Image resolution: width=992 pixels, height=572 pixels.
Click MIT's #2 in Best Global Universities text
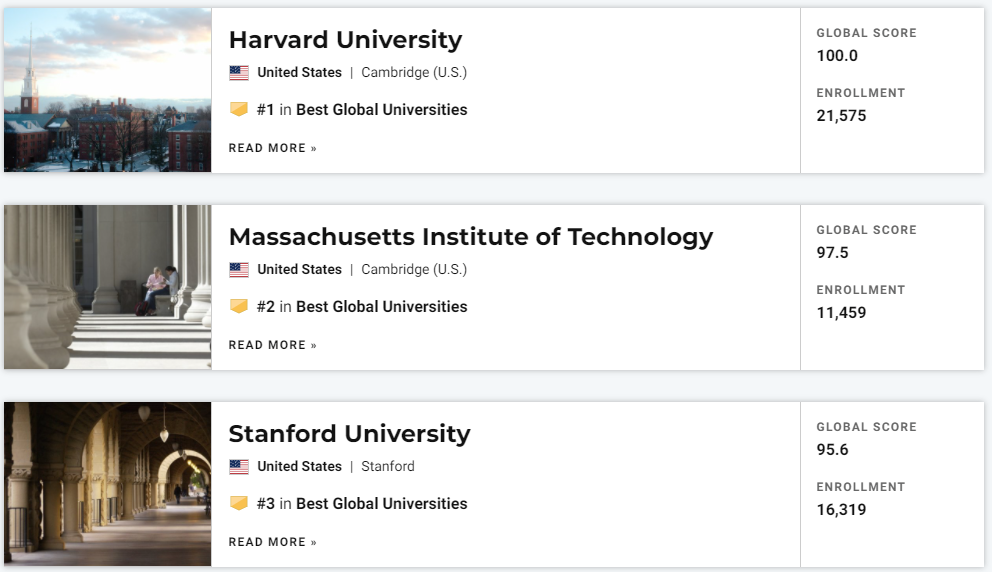(361, 307)
